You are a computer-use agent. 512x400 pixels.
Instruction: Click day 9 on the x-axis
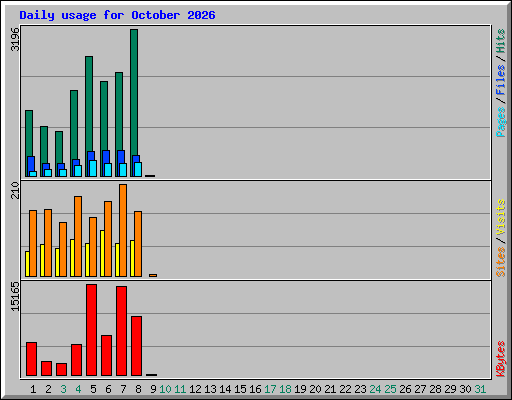click(153, 389)
